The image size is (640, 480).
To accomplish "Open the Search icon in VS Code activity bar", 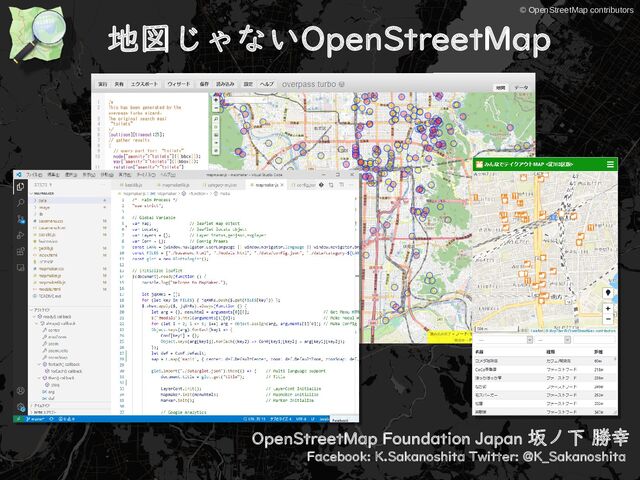I will point(20,203).
